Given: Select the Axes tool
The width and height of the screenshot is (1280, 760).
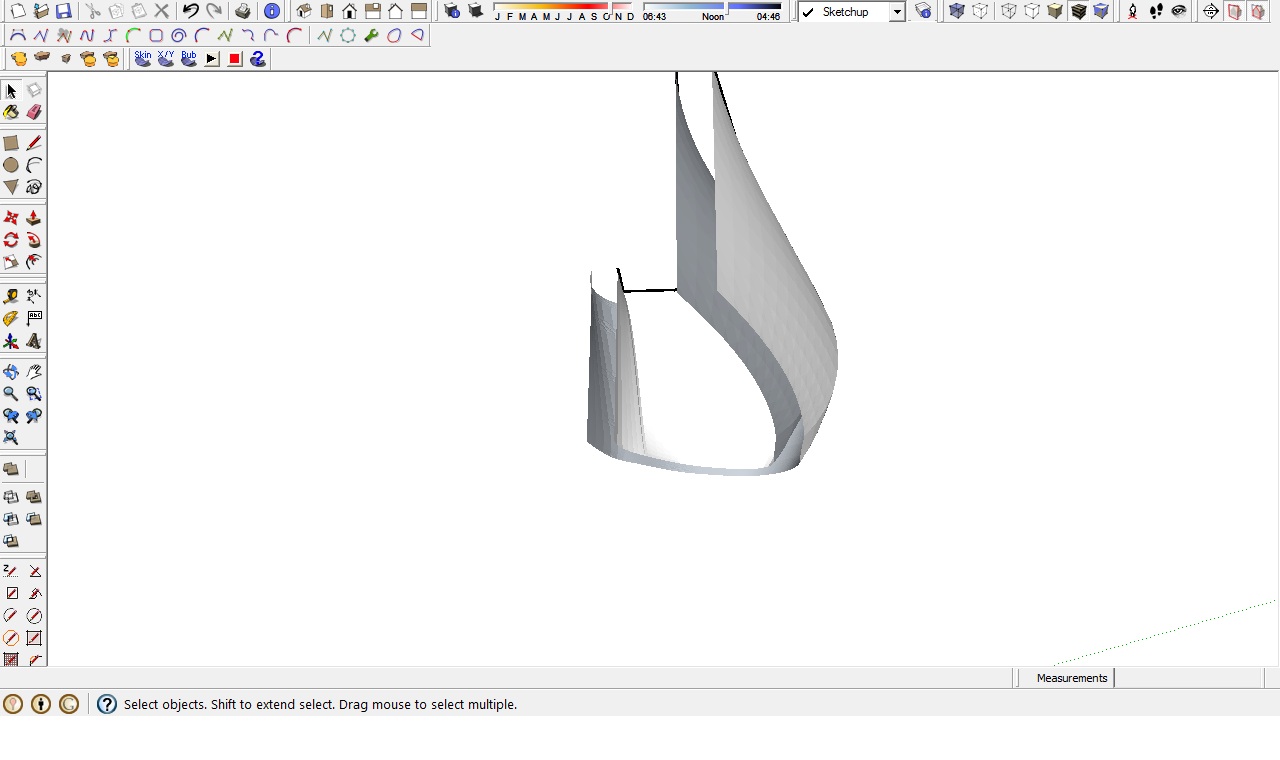Looking at the screenshot, I should point(11,341).
